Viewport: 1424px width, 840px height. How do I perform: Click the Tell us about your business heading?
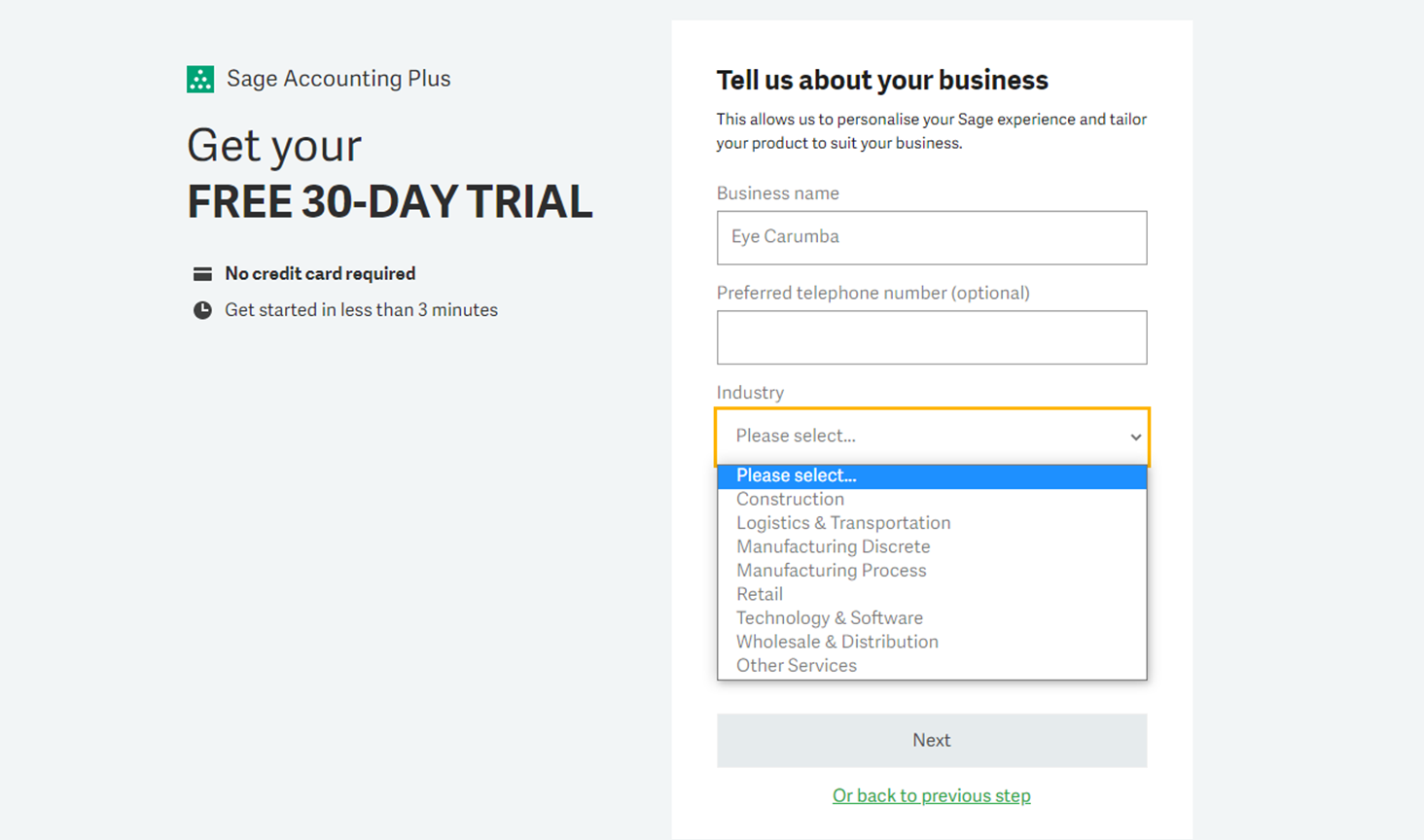881,80
